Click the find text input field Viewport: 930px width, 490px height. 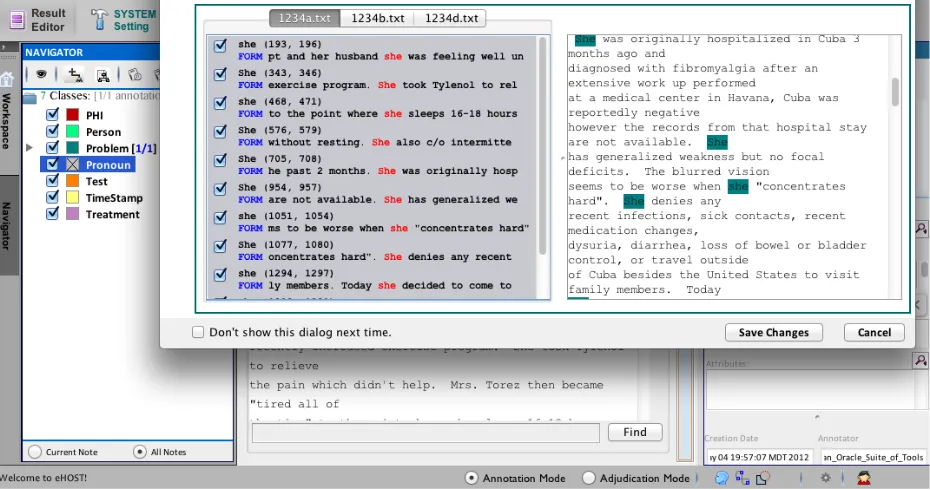pyautogui.click(x=426, y=432)
